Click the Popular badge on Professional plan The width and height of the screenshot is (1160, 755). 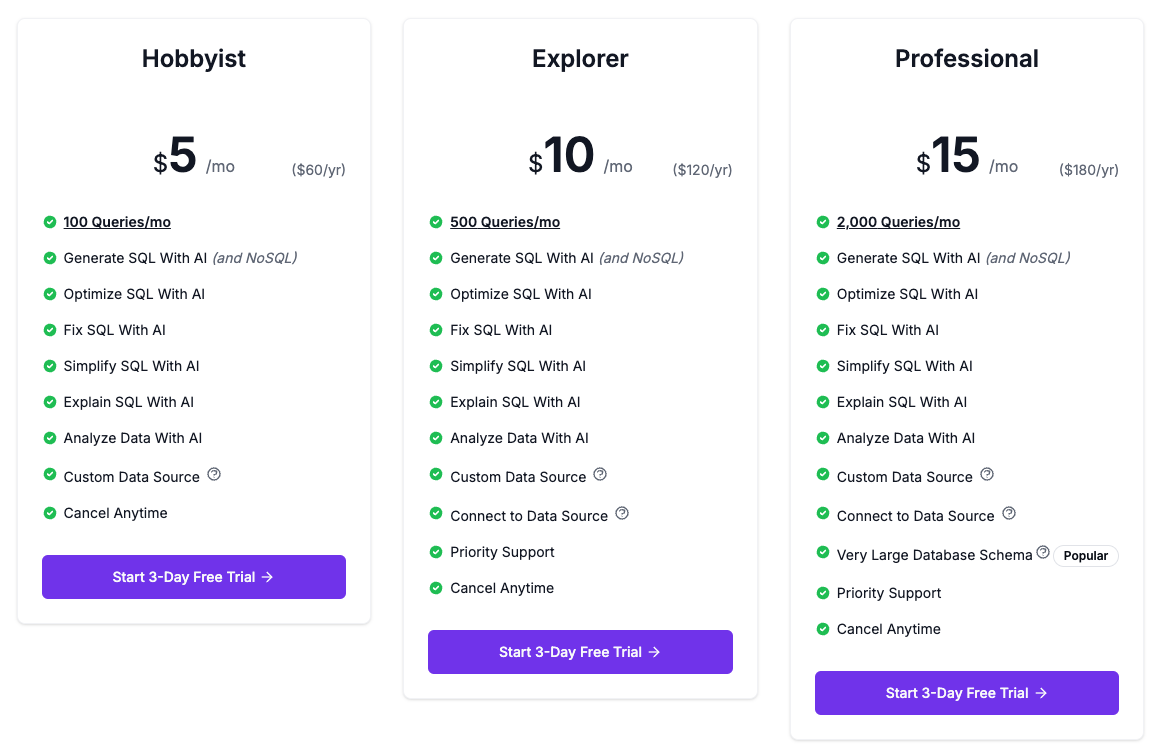click(1086, 556)
